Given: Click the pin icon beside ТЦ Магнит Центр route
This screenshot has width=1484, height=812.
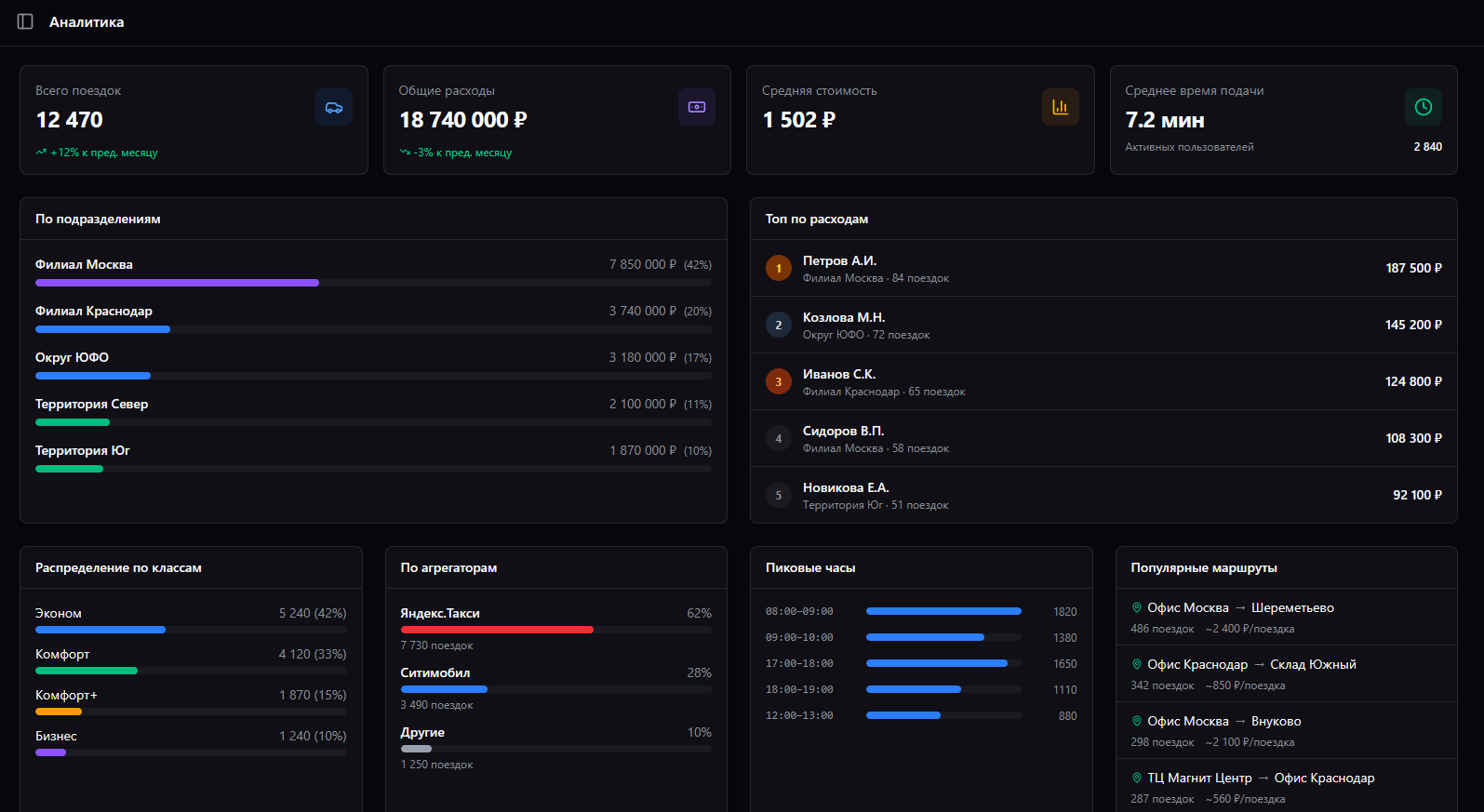Looking at the screenshot, I should point(1136,778).
